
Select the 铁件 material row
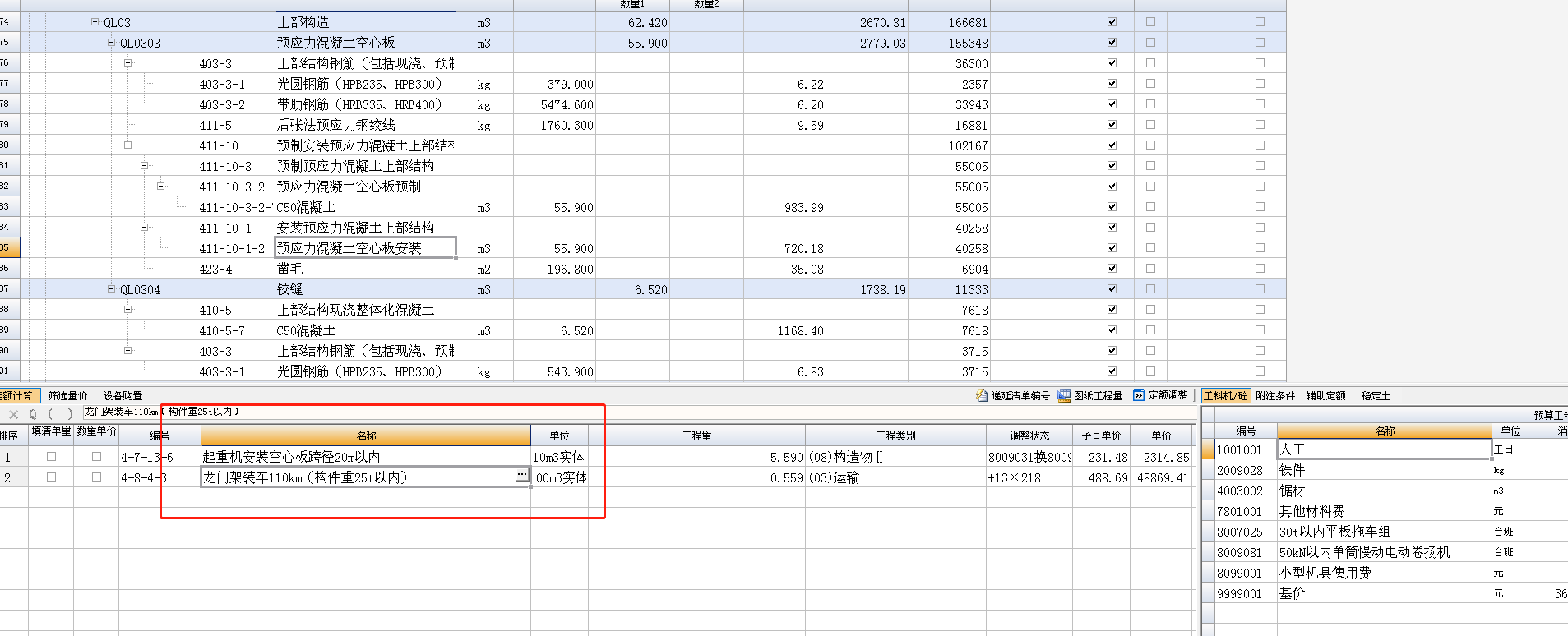pyautogui.click(x=1385, y=470)
